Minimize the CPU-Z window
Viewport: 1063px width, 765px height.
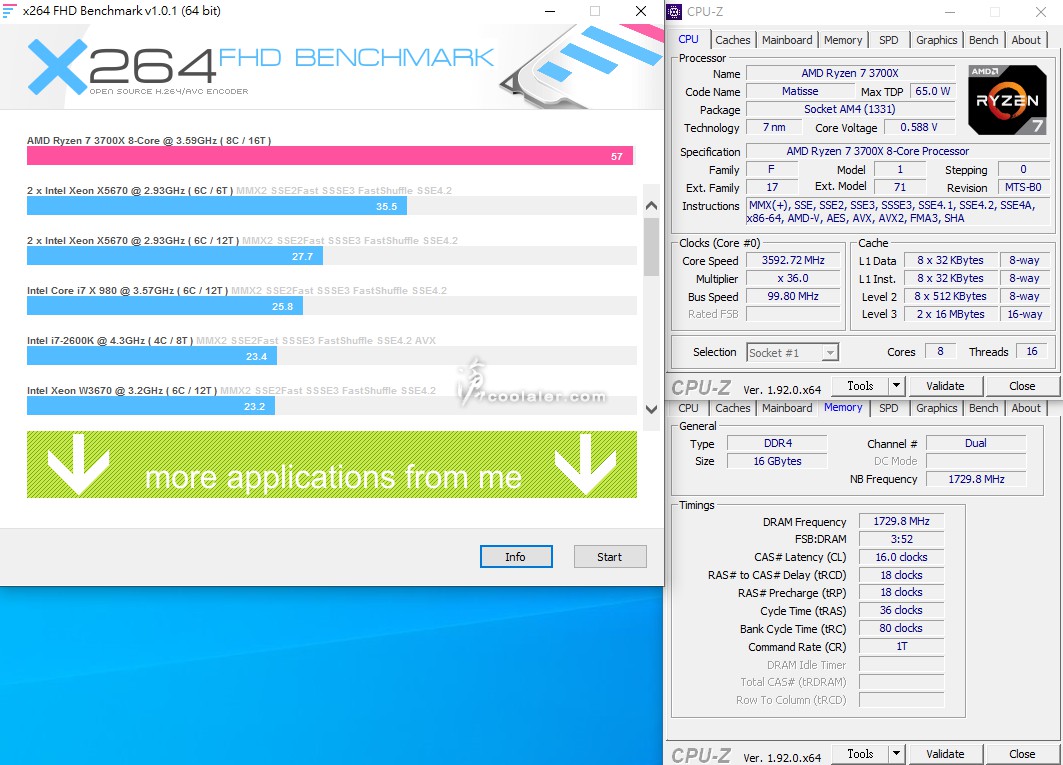[x=950, y=12]
